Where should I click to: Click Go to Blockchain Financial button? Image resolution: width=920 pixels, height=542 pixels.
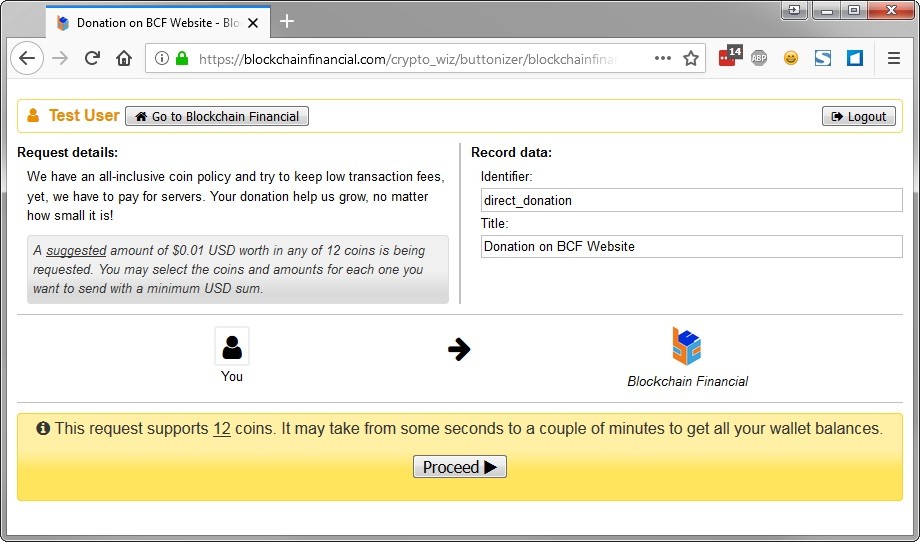[x=217, y=116]
